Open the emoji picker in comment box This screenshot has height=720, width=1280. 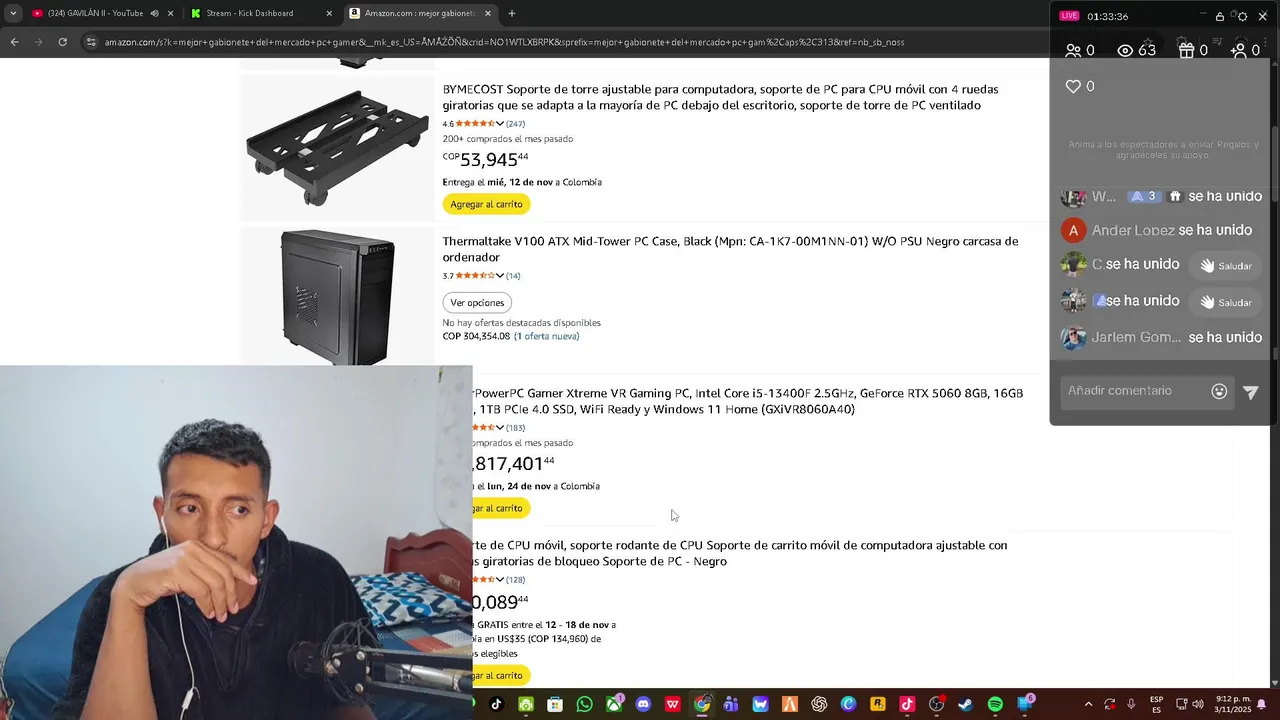pyautogui.click(x=1219, y=391)
